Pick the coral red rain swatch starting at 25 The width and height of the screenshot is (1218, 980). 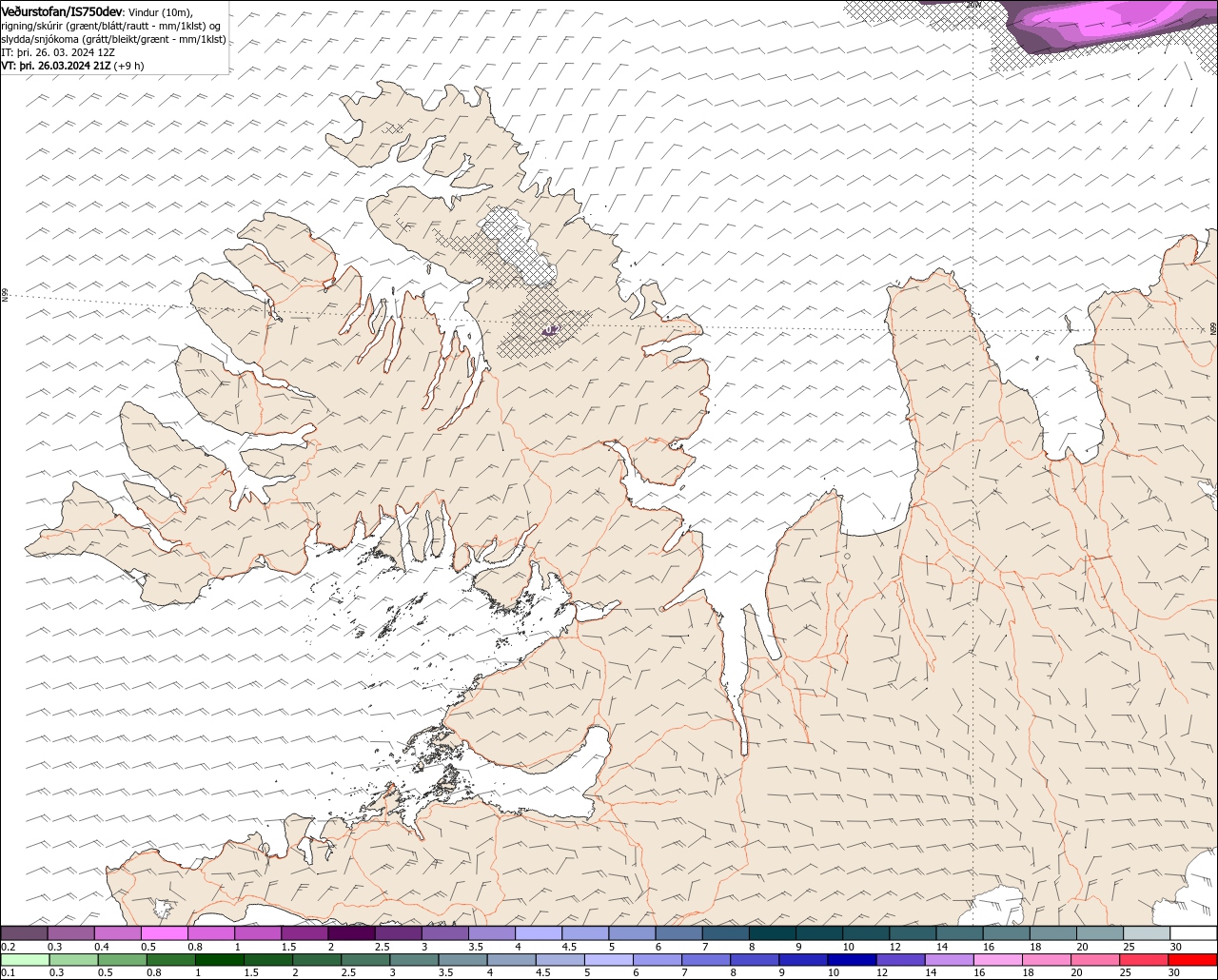pos(1144,960)
